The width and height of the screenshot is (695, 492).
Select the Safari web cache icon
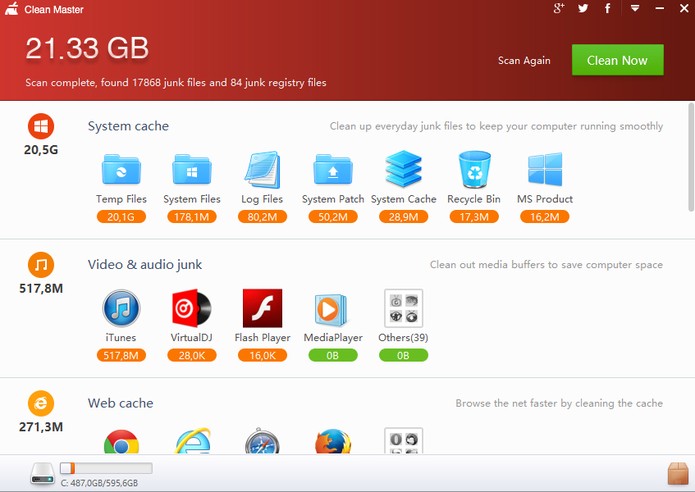[262, 441]
